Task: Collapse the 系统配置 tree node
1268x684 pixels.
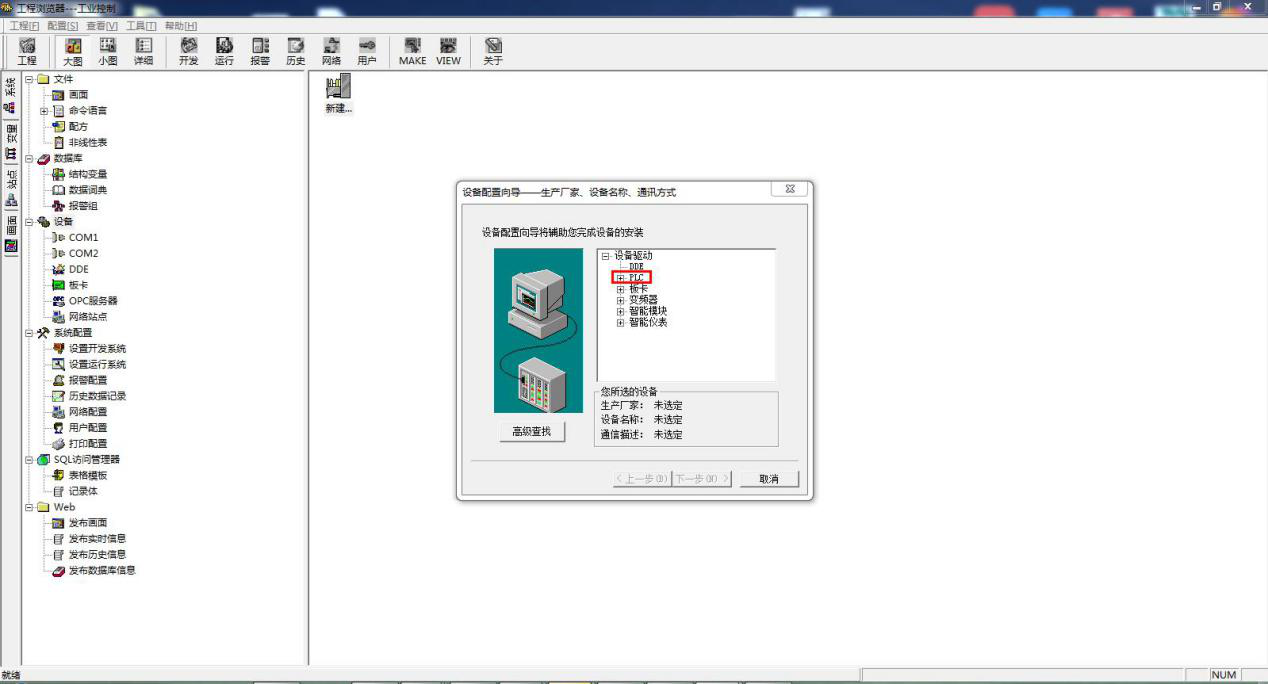Action: [x=29, y=332]
